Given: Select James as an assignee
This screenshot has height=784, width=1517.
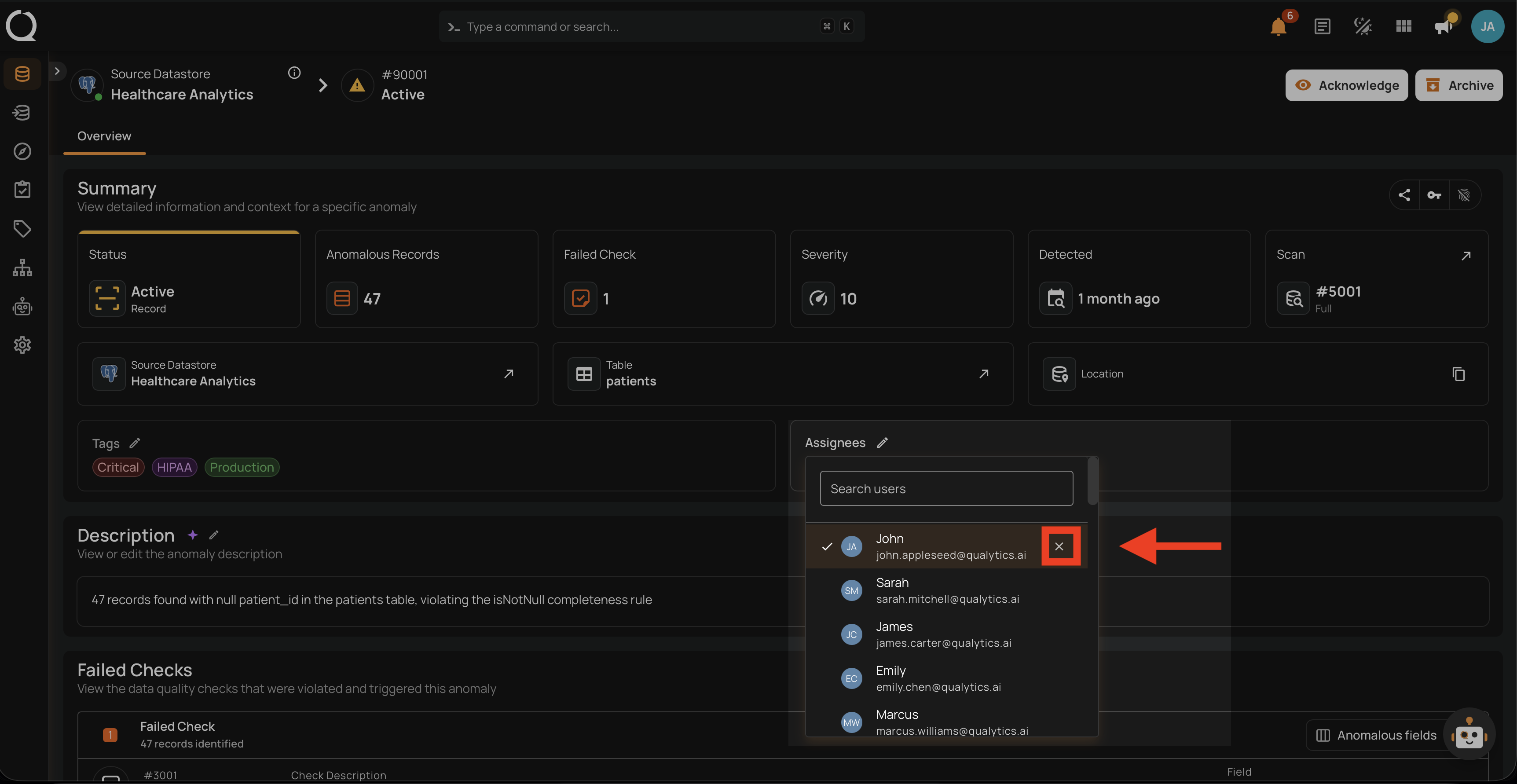Looking at the screenshot, I should click(946, 634).
